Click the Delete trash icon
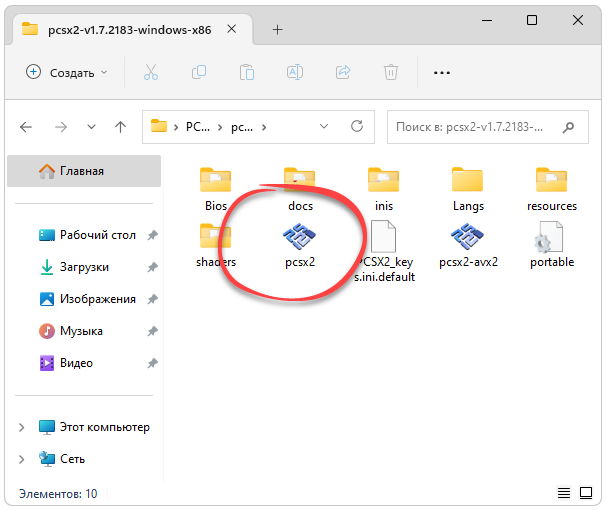 pyautogui.click(x=391, y=72)
